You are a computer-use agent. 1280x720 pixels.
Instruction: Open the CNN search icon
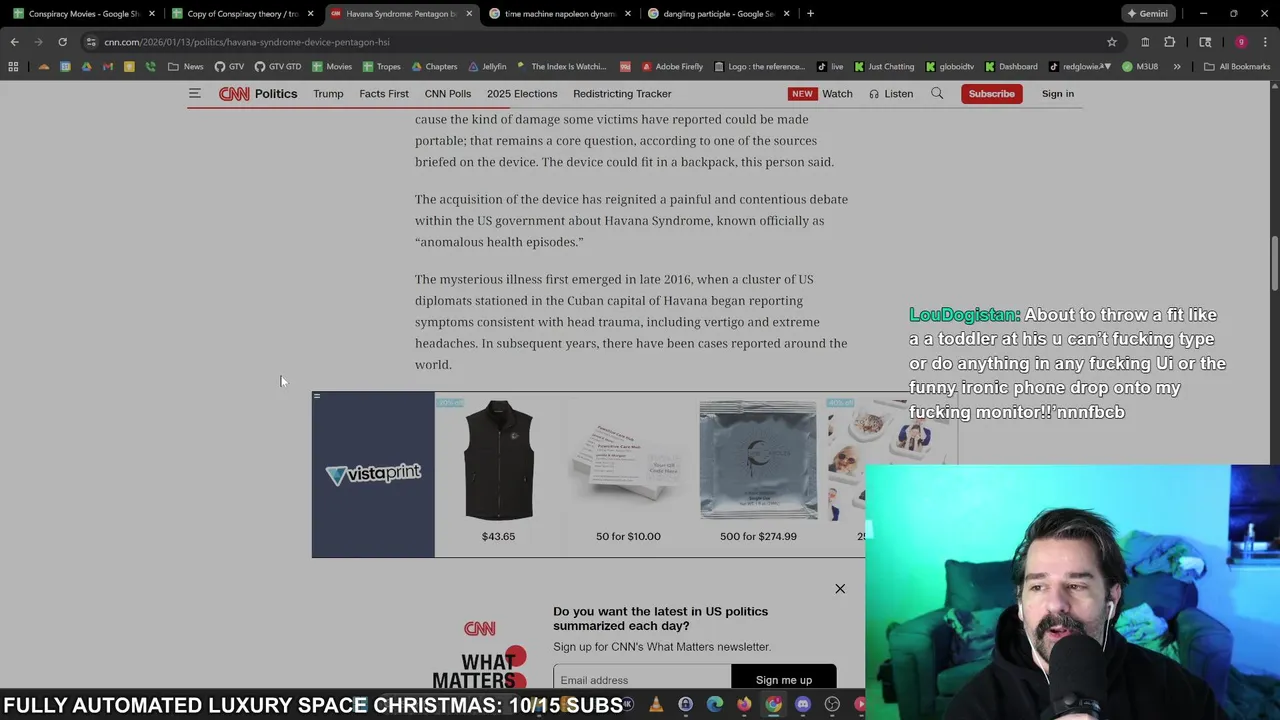click(x=937, y=93)
